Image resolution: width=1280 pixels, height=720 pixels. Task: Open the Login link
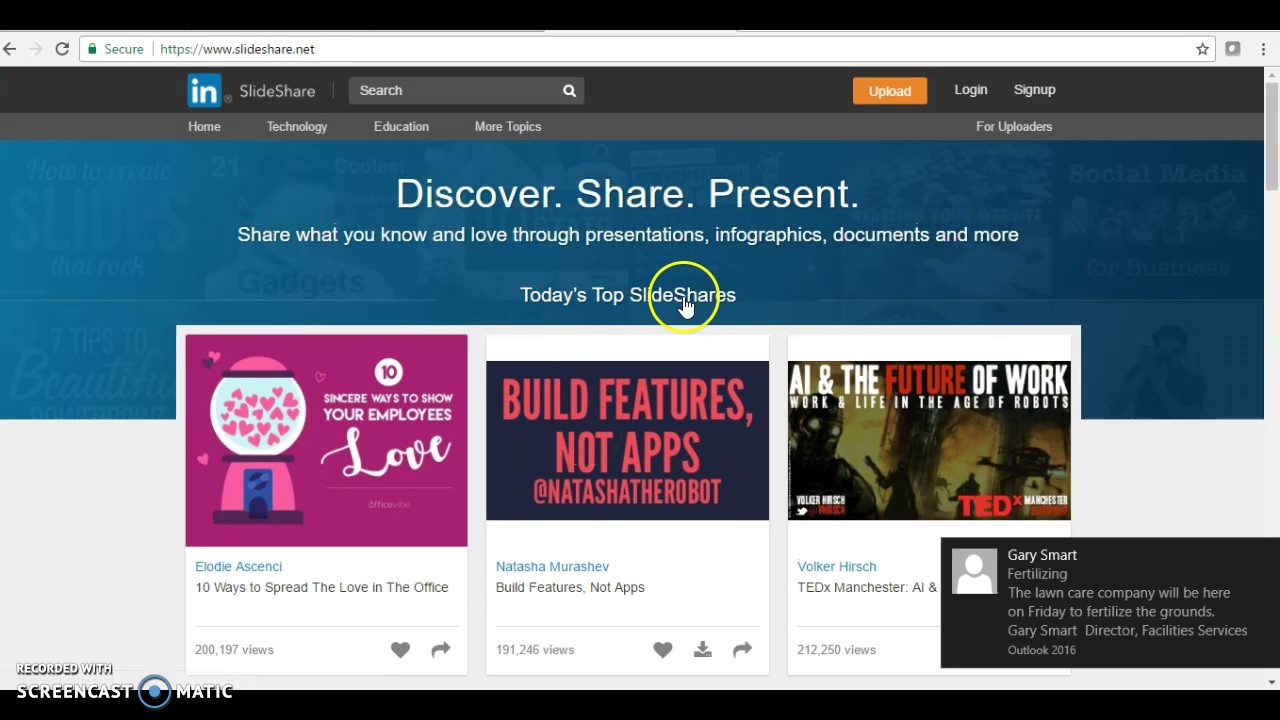(x=971, y=90)
